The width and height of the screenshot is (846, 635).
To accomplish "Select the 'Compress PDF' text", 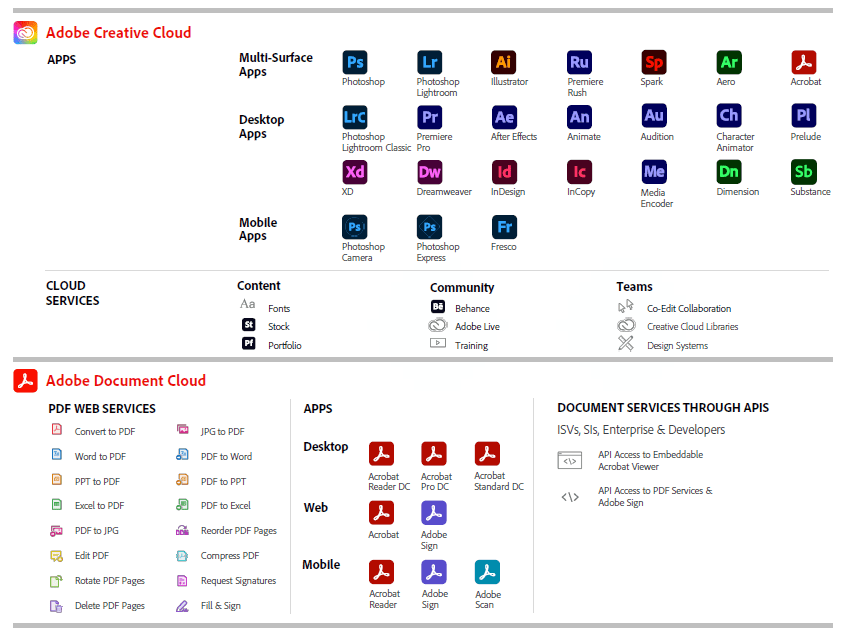I will click(230, 556).
